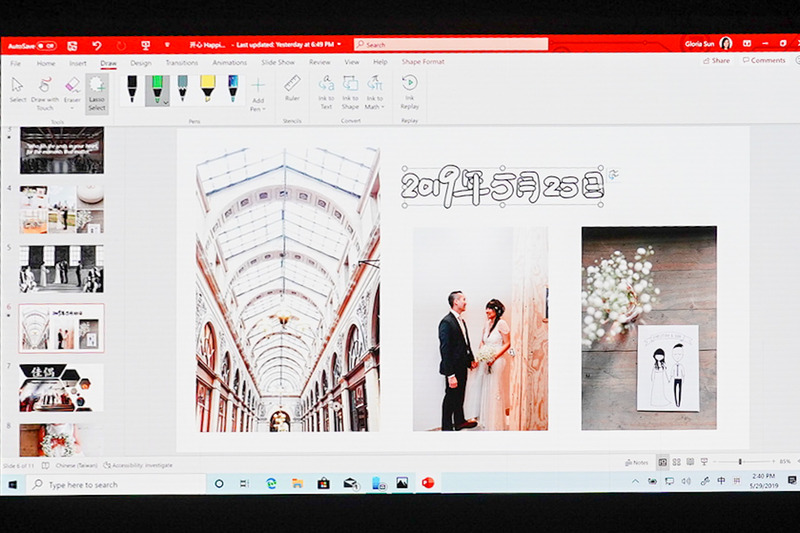This screenshot has width=800, height=533.
Task: Switch to Slide Sorter view
Action: (677, 462)
